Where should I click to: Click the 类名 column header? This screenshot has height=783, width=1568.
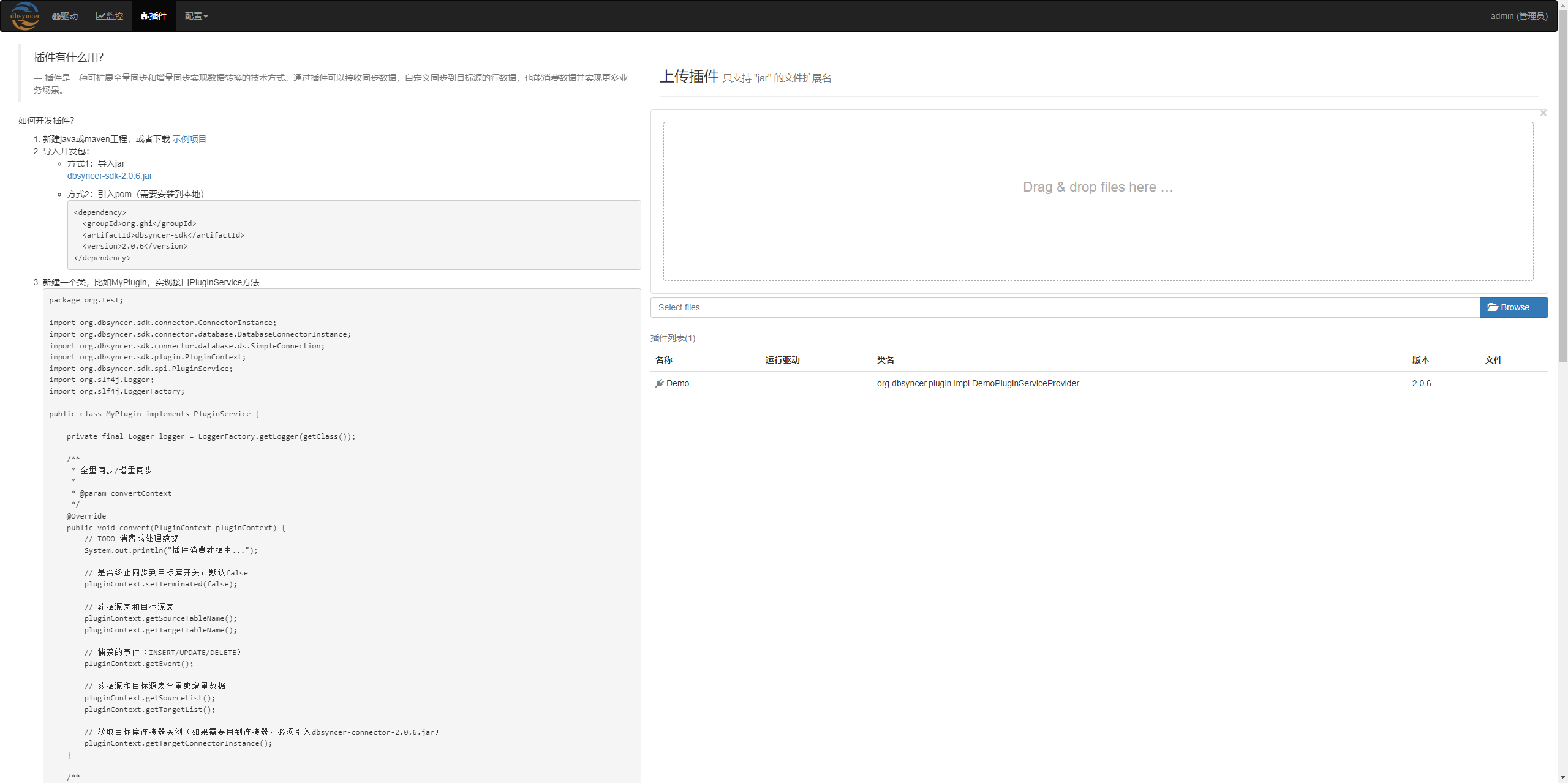point(885,360)
